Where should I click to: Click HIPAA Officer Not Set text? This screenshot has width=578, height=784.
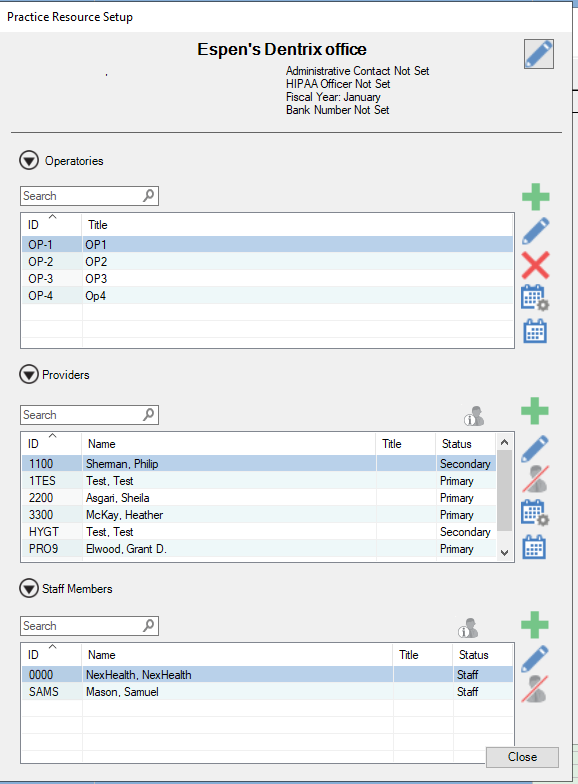click(x=338, y=84)
